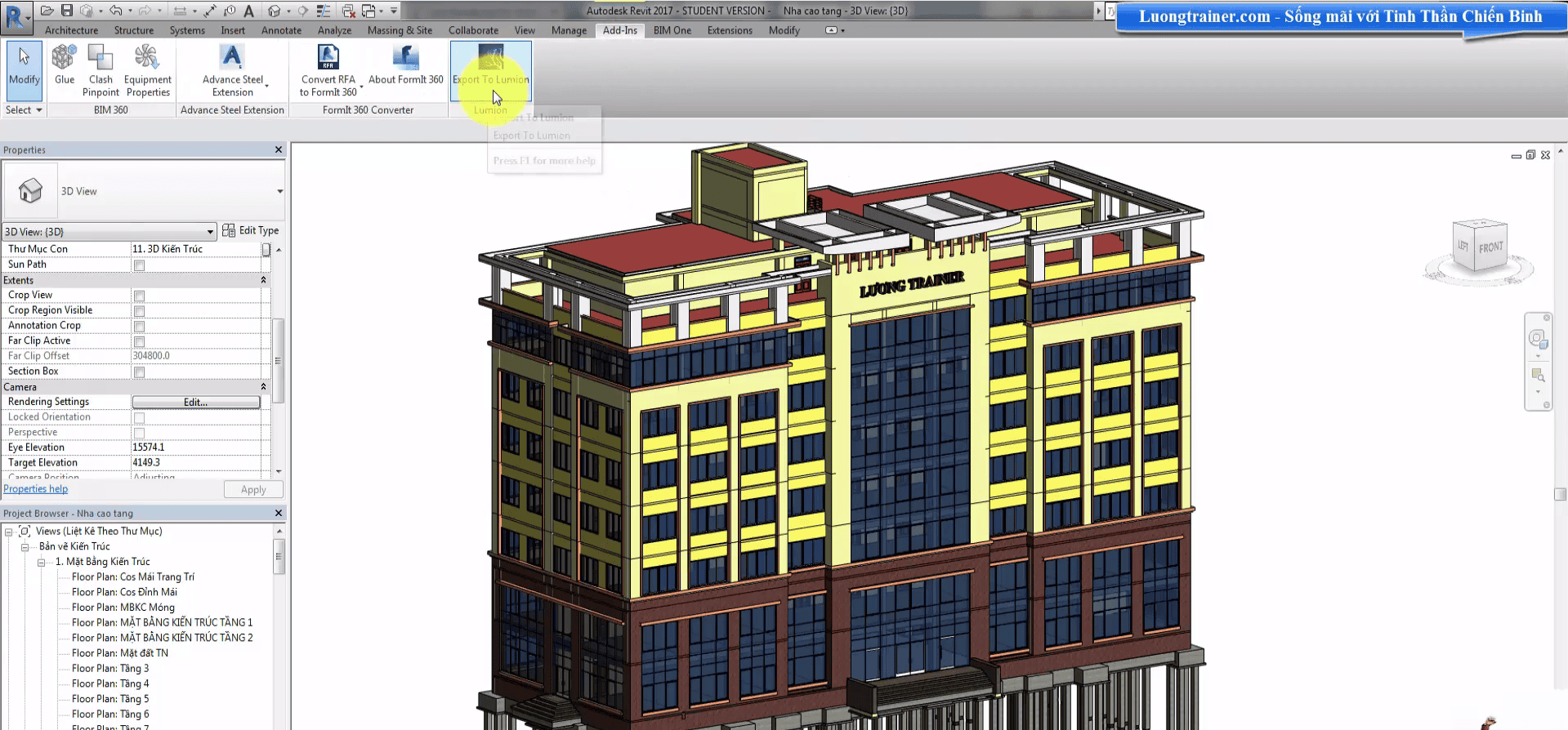Click the 3D view window's vertical scrollbar thumb

(1560, 494)
